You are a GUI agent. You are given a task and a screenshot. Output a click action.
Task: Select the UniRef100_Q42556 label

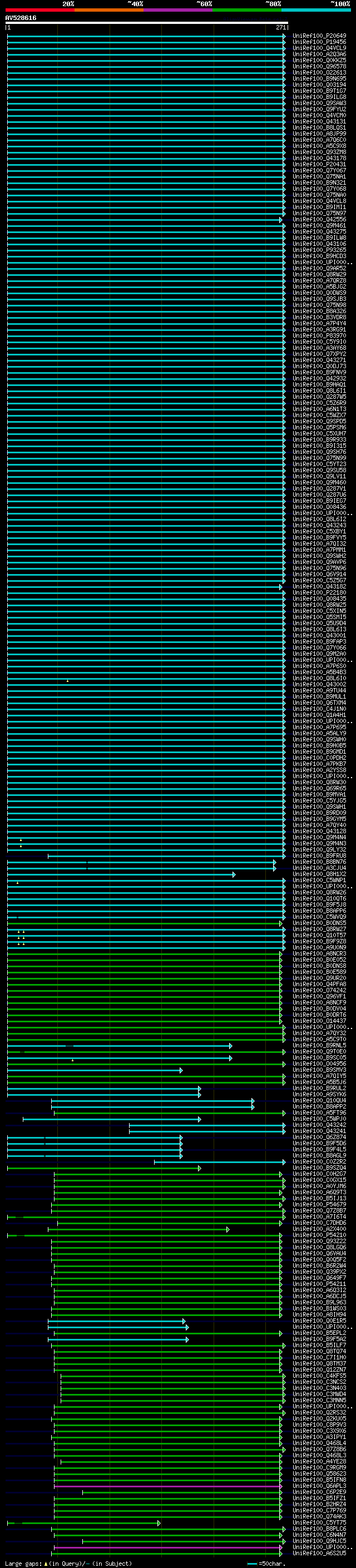tap(319, 220)
